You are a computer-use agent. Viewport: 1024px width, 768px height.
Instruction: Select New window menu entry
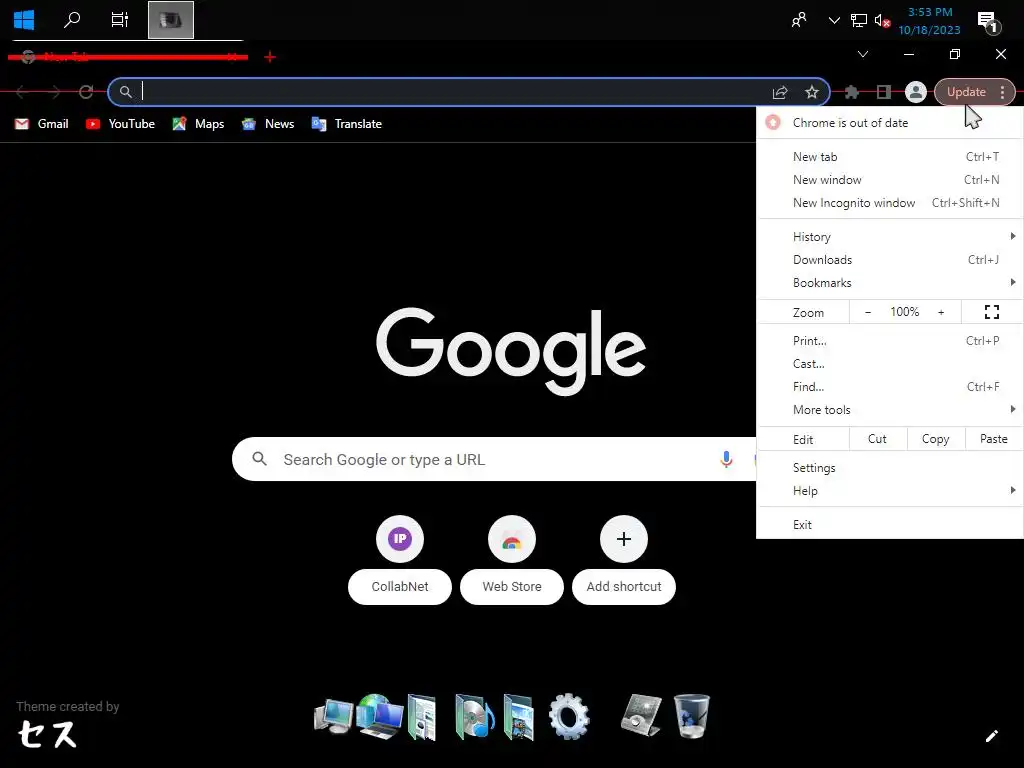[889, 180]
